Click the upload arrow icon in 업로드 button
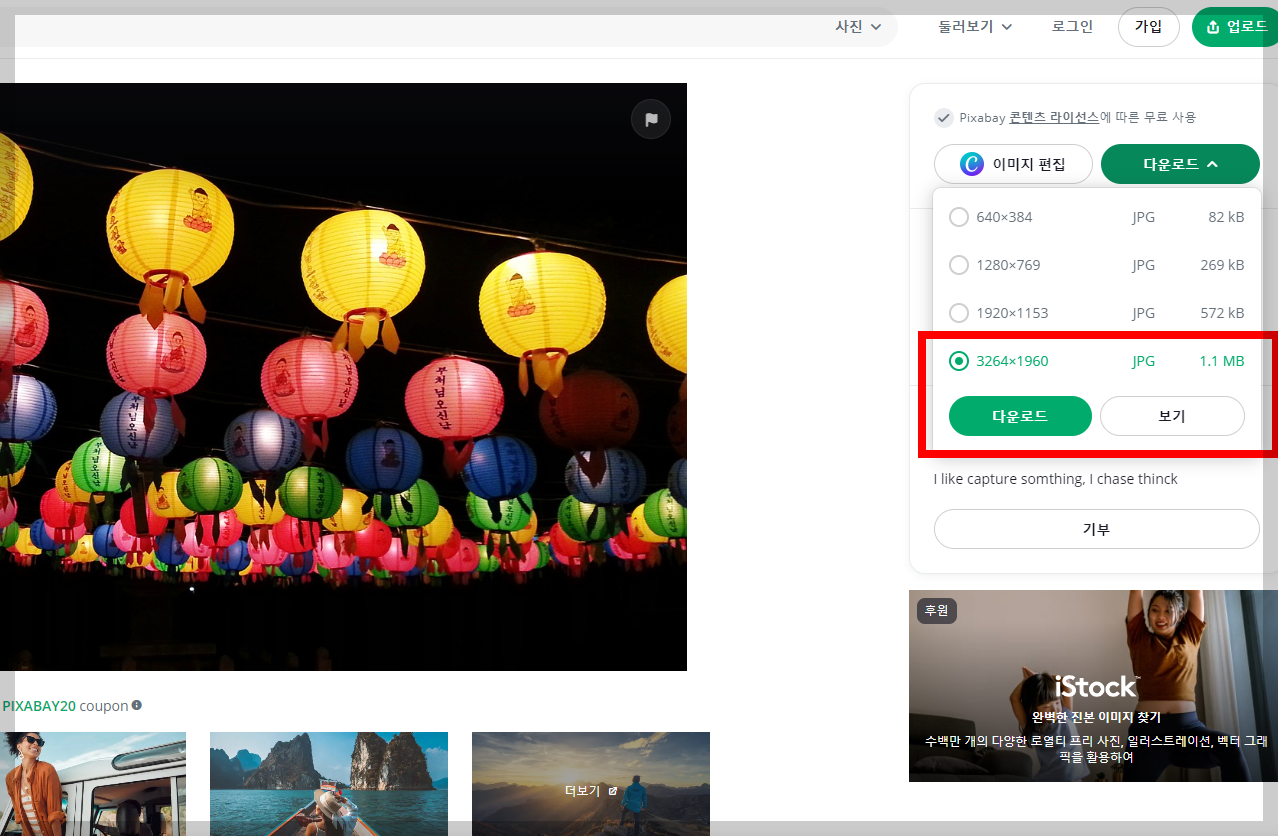The image size is (1278, 836). coord(1213,27)
